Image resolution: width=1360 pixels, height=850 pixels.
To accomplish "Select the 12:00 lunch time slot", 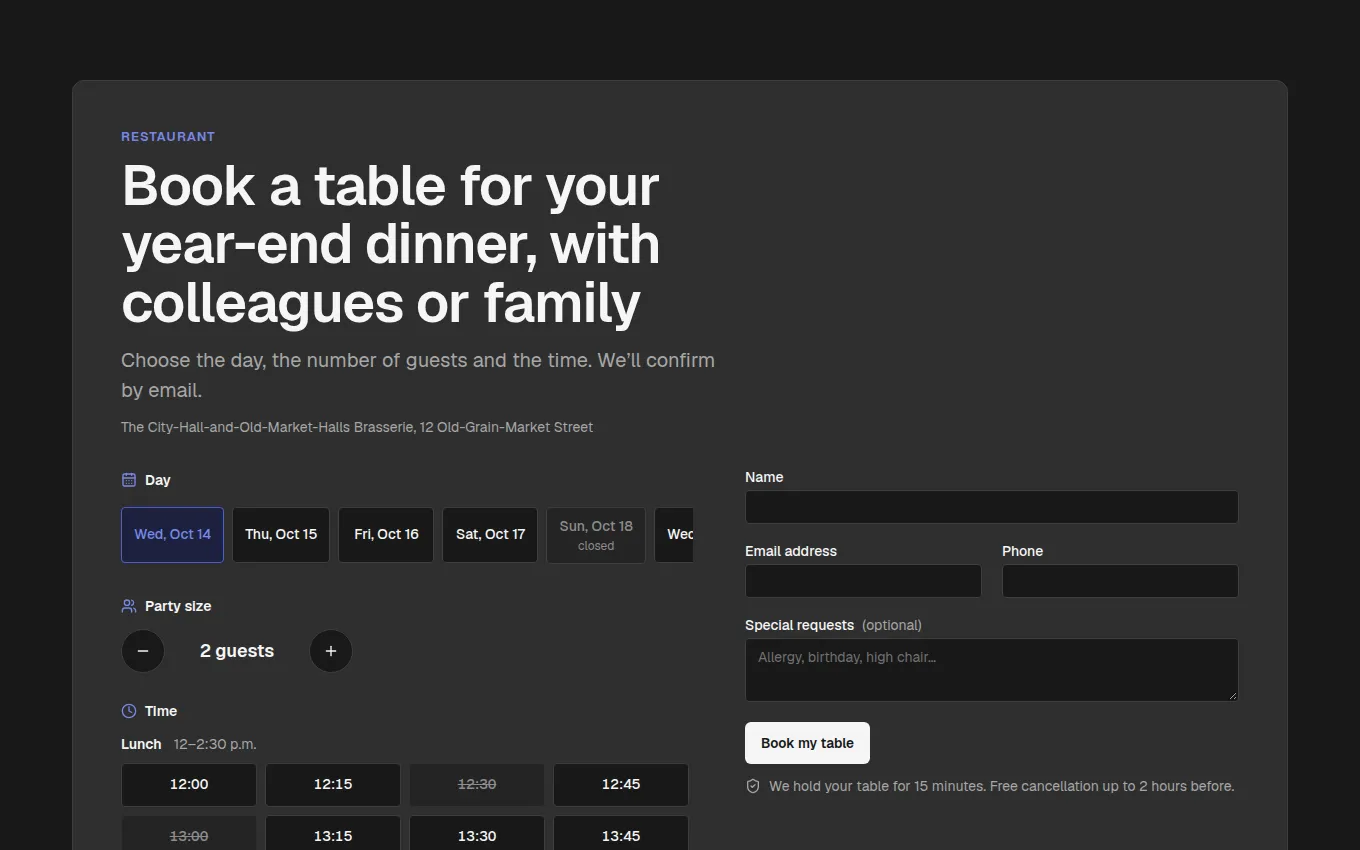I will coord(189,785).
